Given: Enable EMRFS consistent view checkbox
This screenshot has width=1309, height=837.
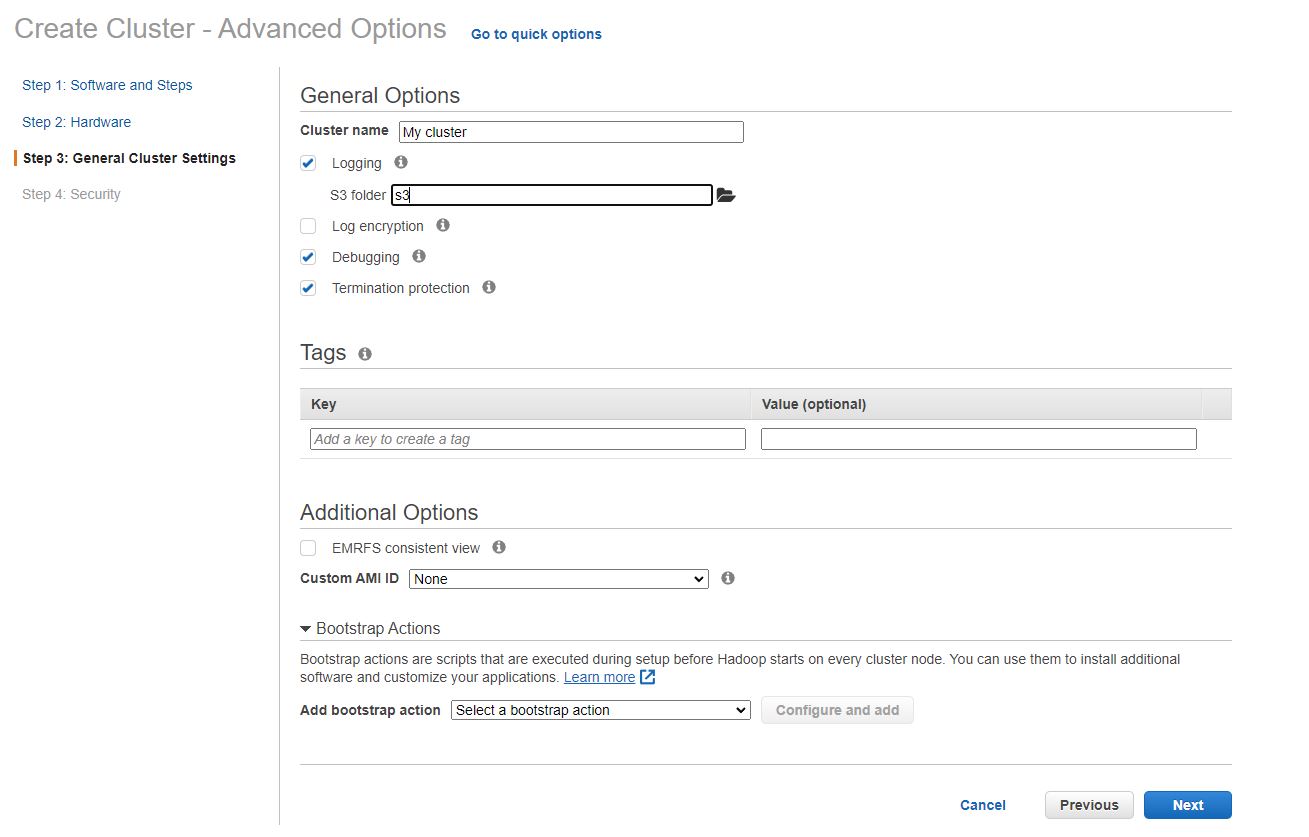Looking at the screenshot, I should 308,548.
